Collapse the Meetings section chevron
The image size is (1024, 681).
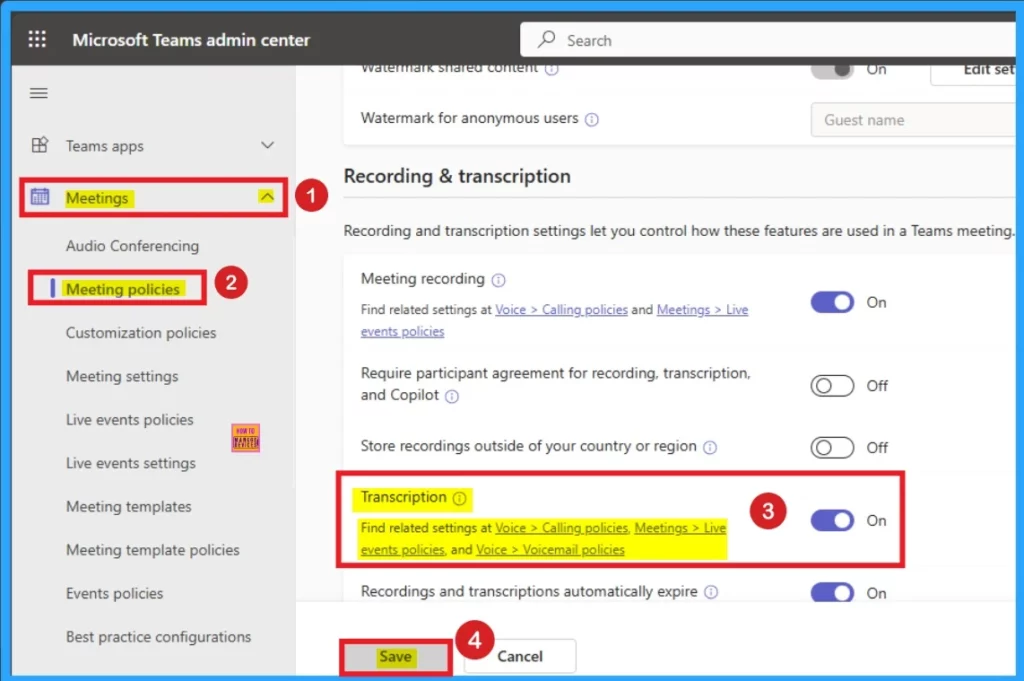pos(266,197)
